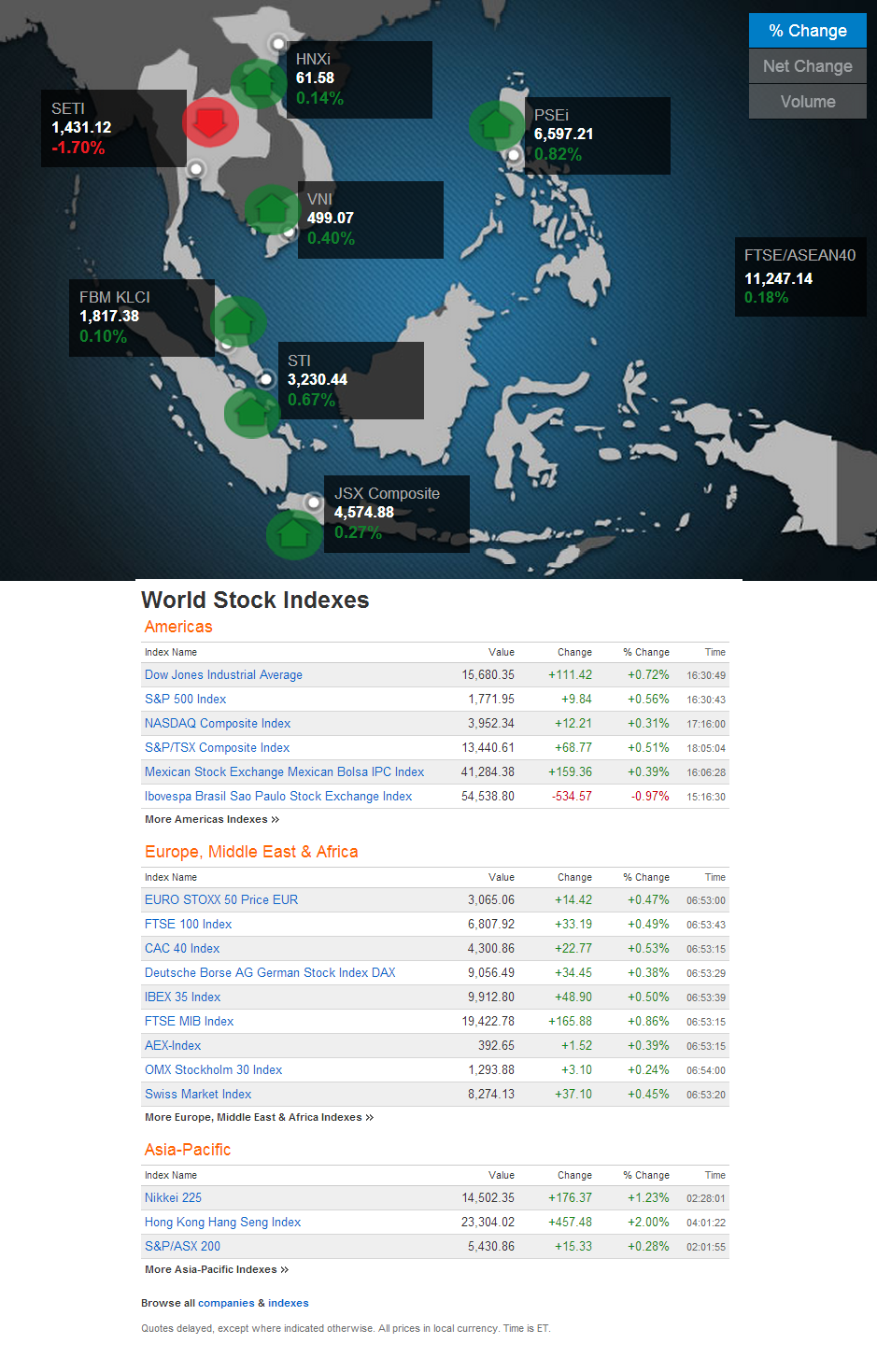Click Ibovespa change value -534.57

coord(572,797)
